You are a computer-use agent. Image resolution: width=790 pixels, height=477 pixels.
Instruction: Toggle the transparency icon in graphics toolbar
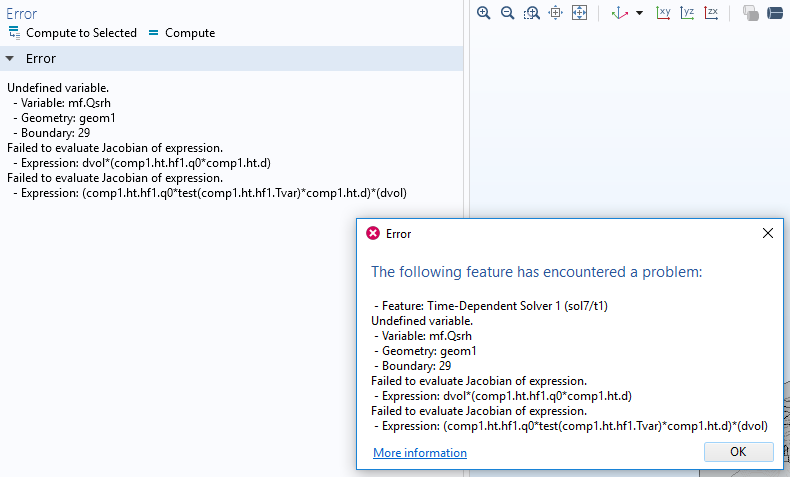point(750,13)
